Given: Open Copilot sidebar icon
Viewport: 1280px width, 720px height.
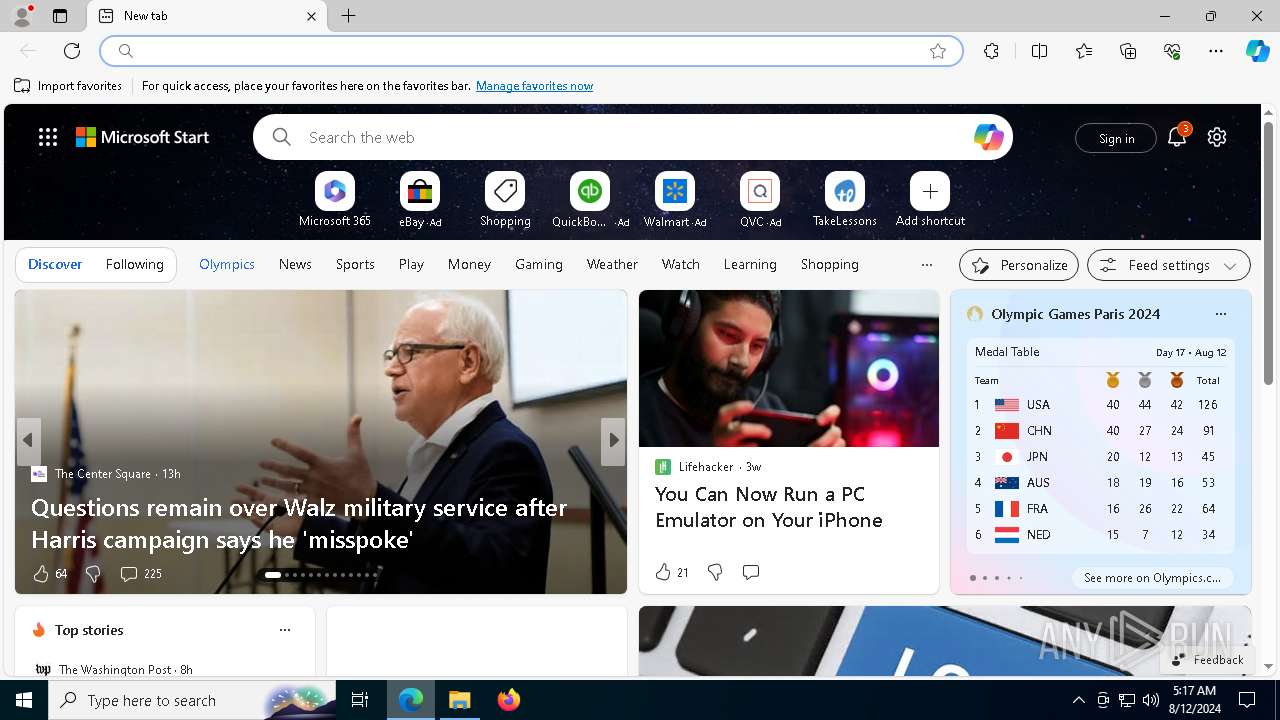Looking at the screenshot, I should click(1257, 51).
